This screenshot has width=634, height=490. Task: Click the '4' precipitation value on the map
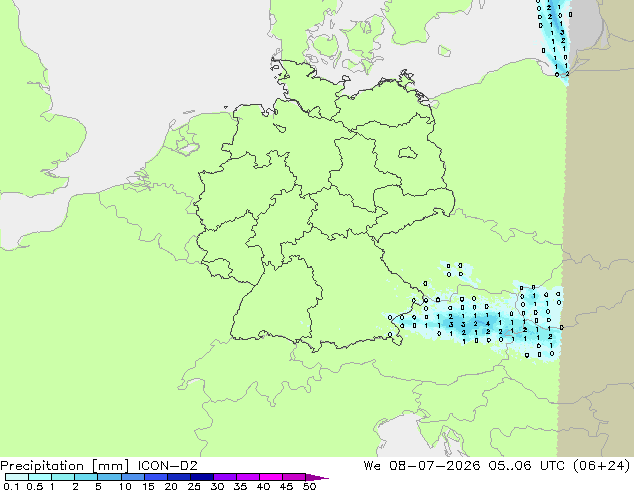pos(488,323)
